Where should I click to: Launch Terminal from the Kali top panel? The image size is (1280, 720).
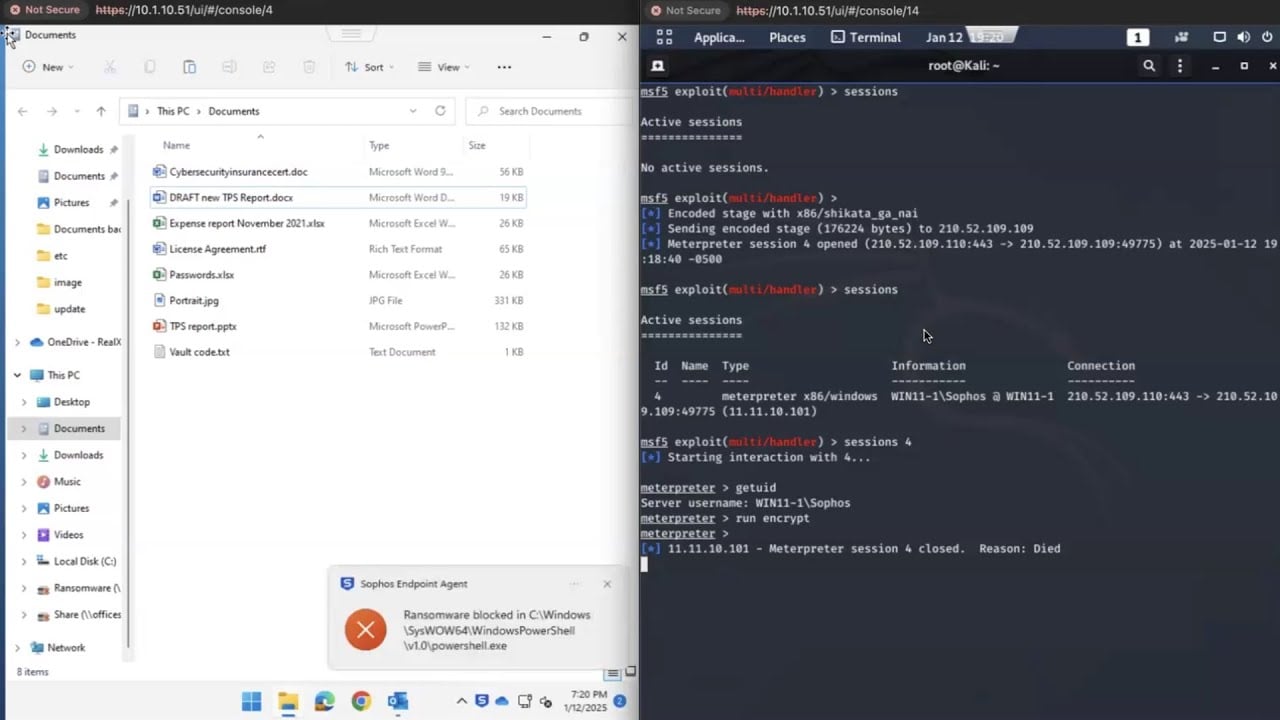pyautogui.click(x=865, y=36)
